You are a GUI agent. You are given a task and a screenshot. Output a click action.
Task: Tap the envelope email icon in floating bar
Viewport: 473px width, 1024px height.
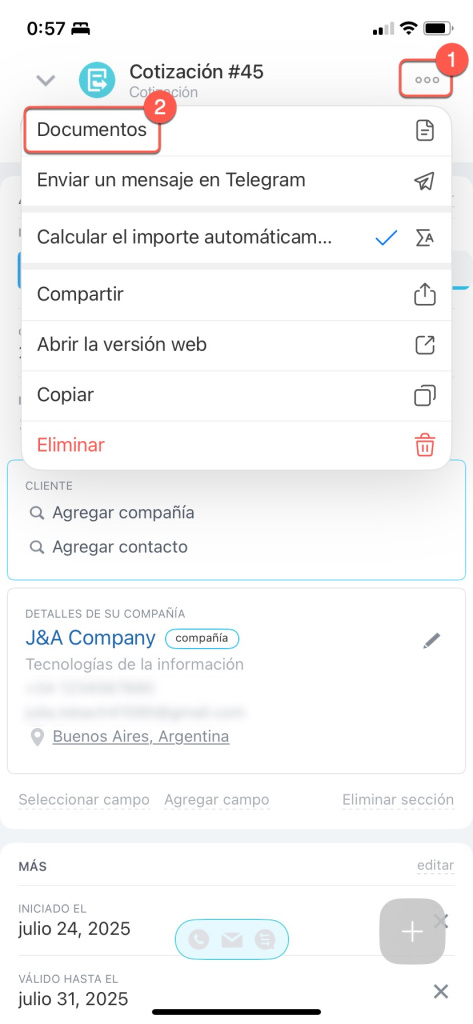[231, 939]
